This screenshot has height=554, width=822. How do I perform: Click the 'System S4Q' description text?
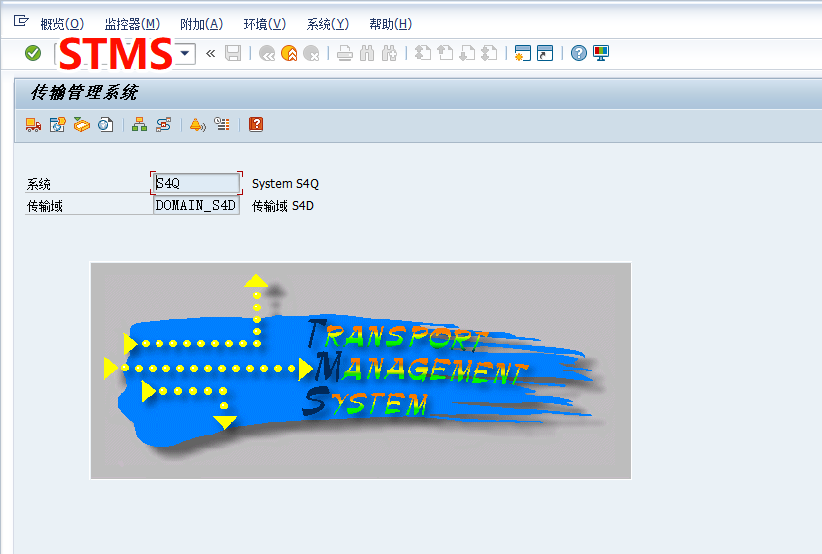tap(285, 183)
